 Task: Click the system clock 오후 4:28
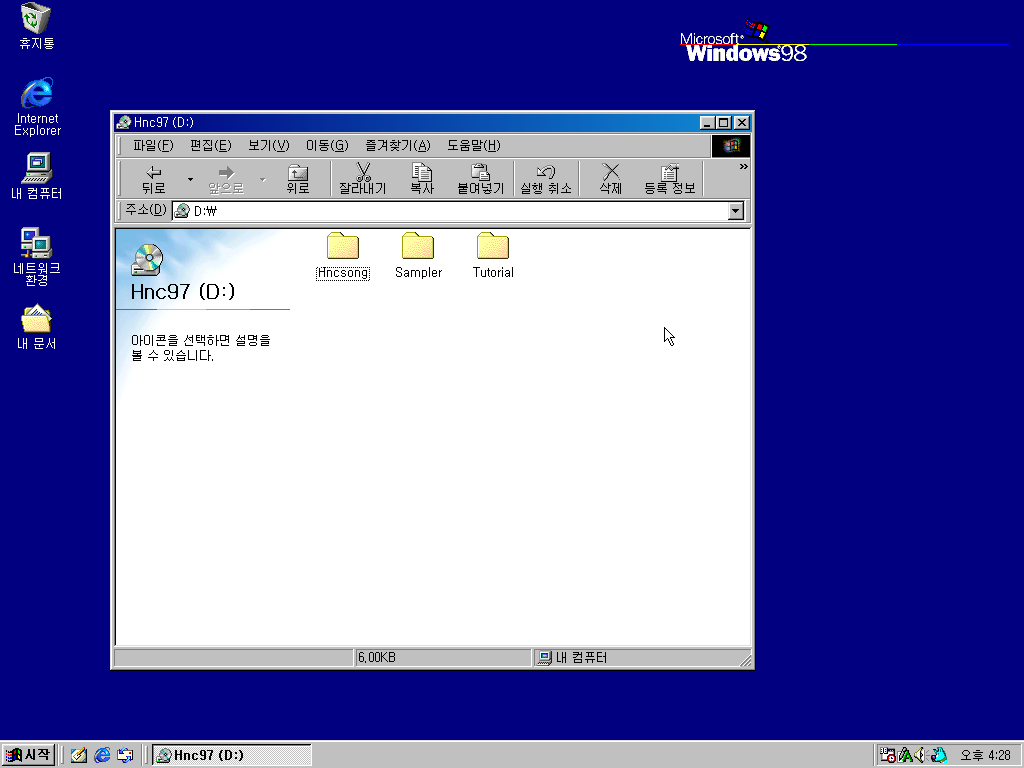coord(985,756)
